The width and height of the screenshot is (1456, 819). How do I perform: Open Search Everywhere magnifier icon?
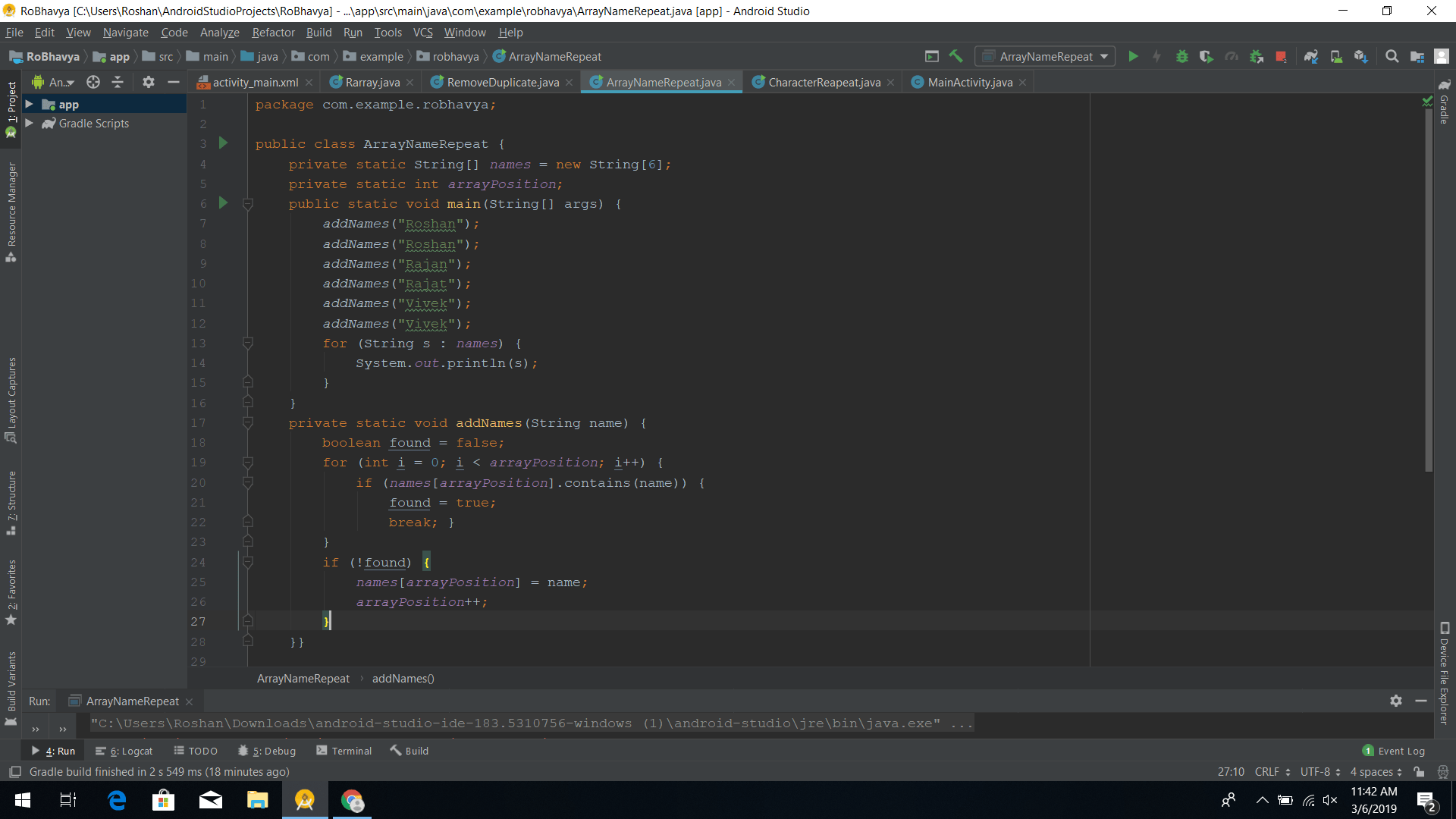coord(1392,56)
